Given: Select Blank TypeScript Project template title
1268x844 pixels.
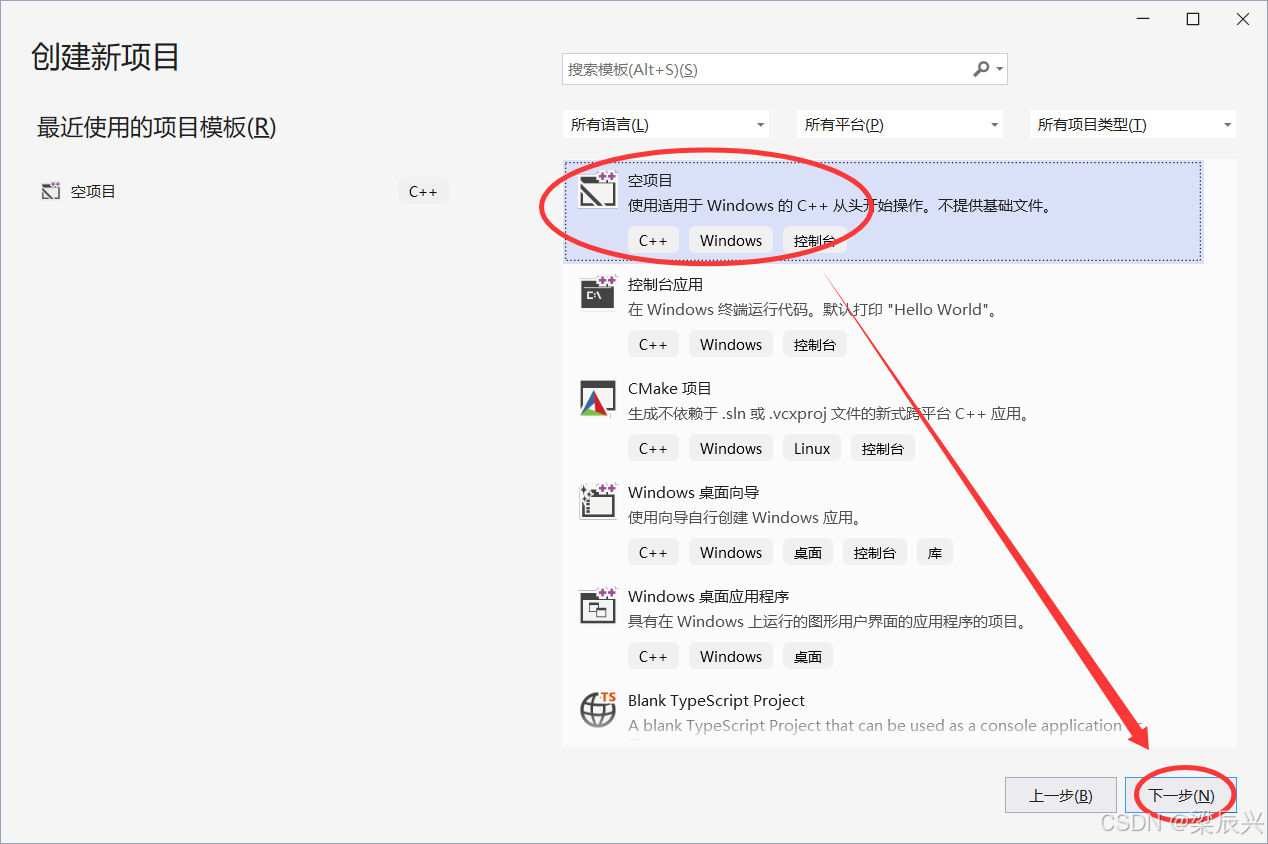Looking at the screenshot, I should pyautogui.click(x=716, y=700).
